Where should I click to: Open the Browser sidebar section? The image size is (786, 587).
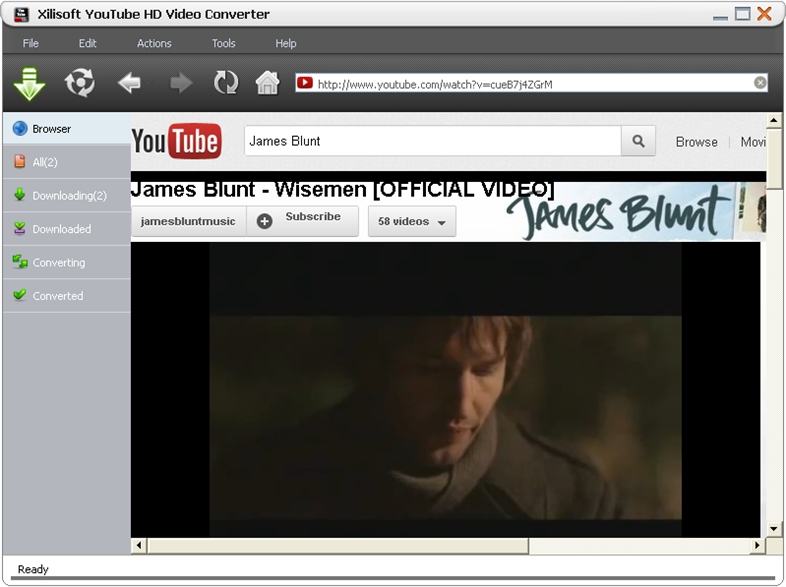(x=67, y=129)
